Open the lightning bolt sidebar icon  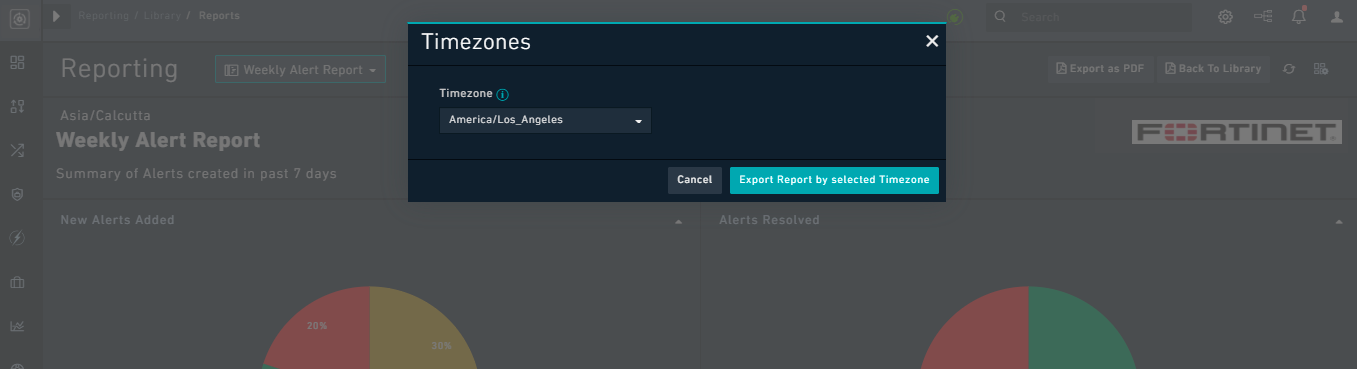coord(17,238)
